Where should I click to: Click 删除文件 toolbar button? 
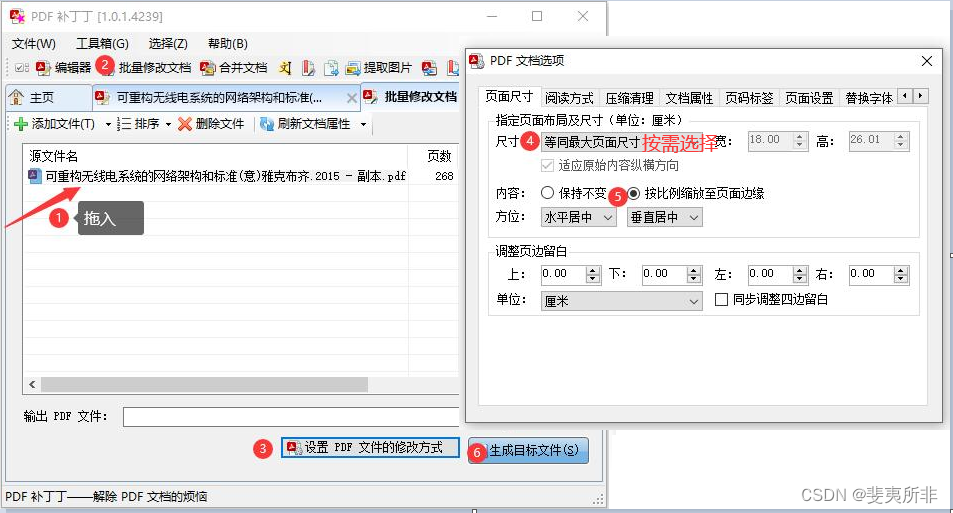(x=211, y=124)
